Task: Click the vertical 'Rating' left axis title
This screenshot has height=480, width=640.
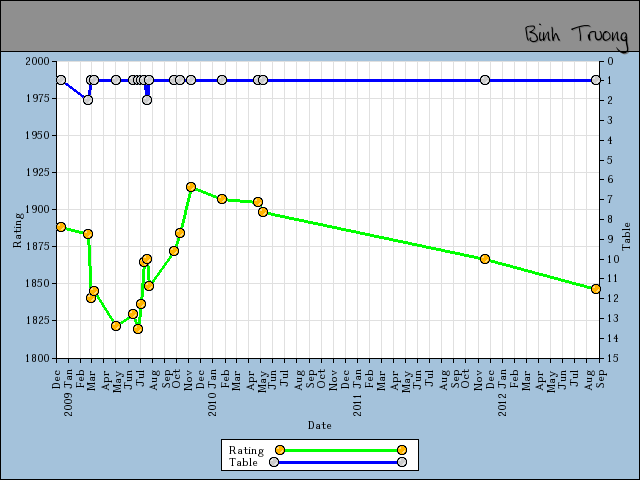Action: tap(18, 230)
